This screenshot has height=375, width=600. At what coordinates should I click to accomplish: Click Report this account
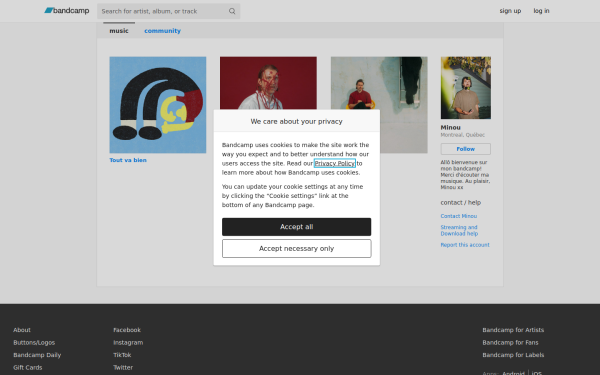465,245
